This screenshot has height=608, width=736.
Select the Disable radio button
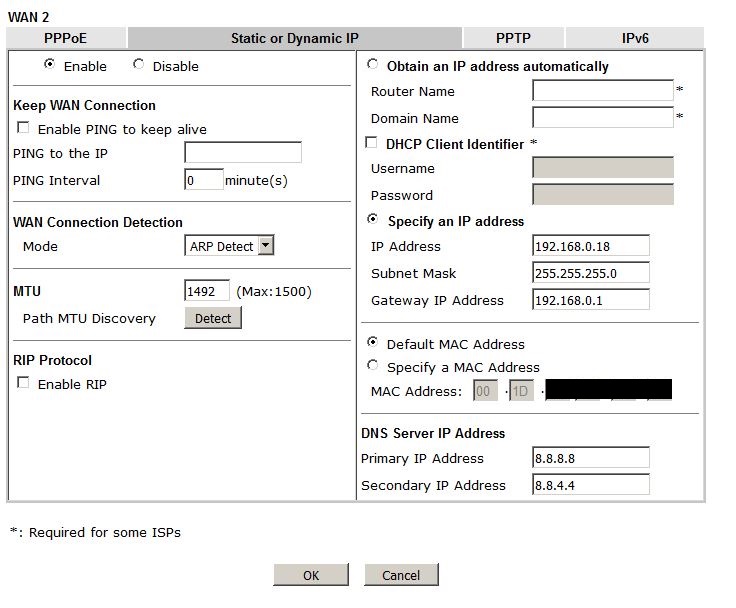coord(138,64)
